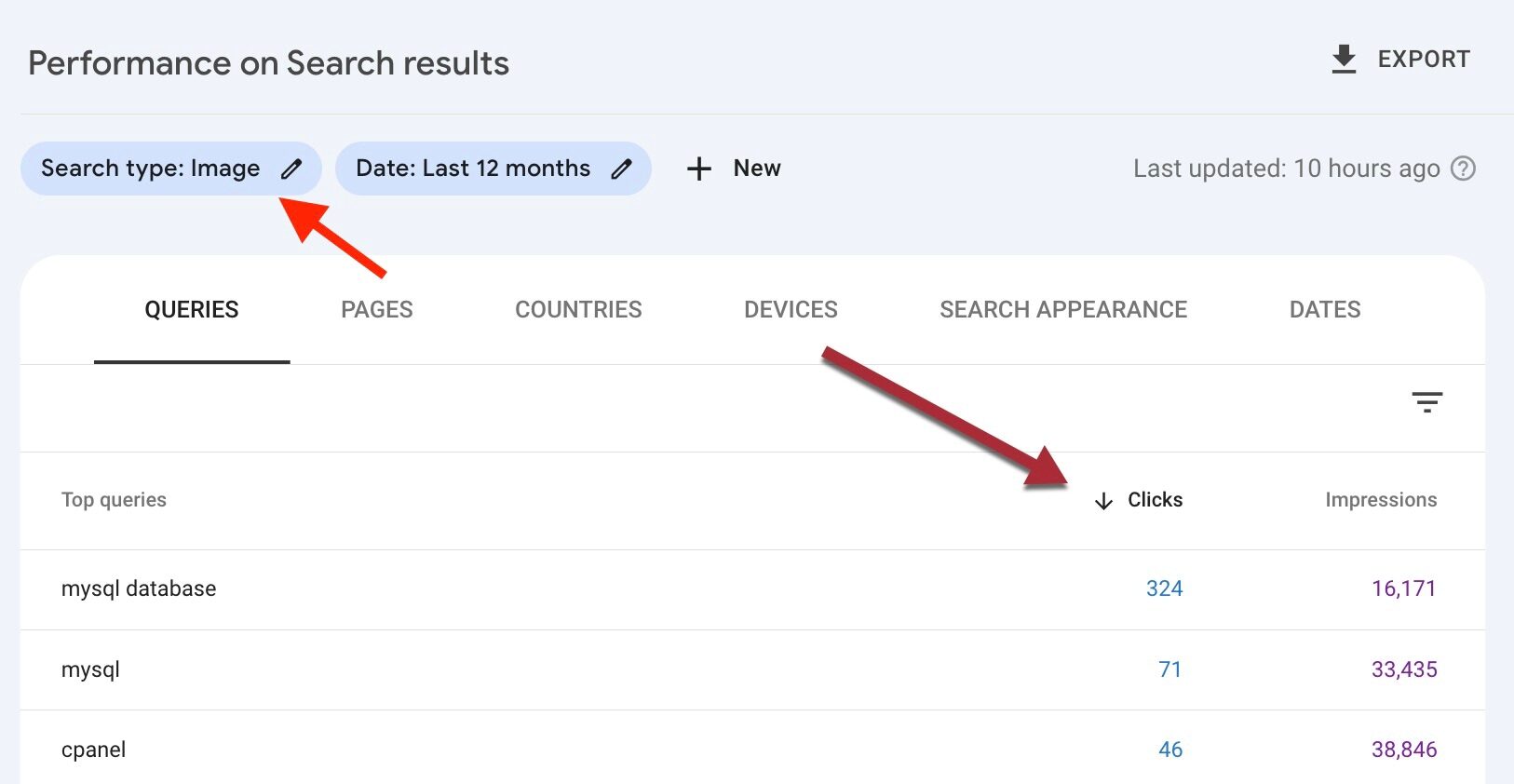Edit the Search type filter pencil icon
The height and width of the screenshot is (784, 1514).
tap(291, 169)
